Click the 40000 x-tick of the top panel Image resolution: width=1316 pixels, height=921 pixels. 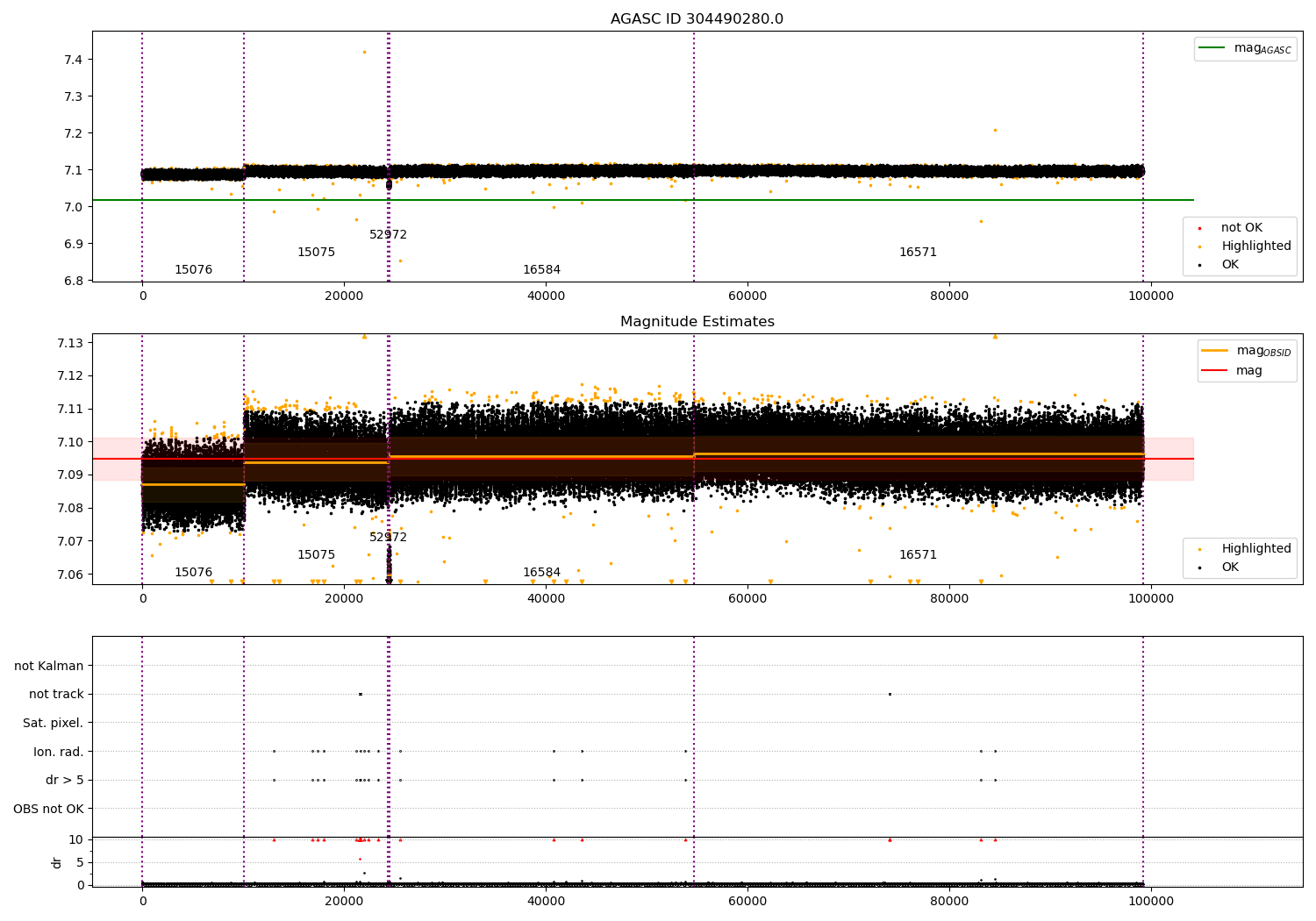tap(546, 296)
